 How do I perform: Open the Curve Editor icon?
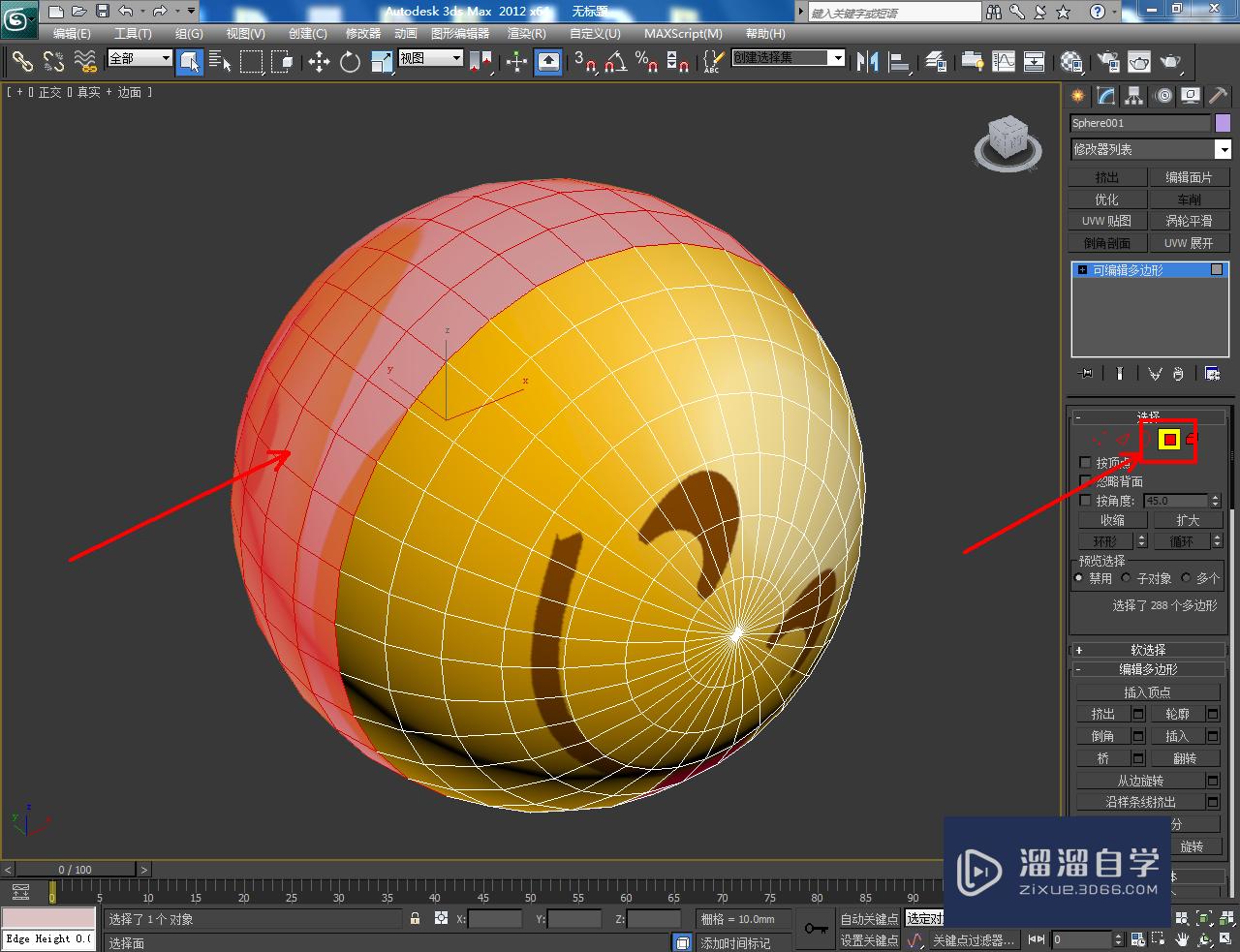click(1004, 62)
